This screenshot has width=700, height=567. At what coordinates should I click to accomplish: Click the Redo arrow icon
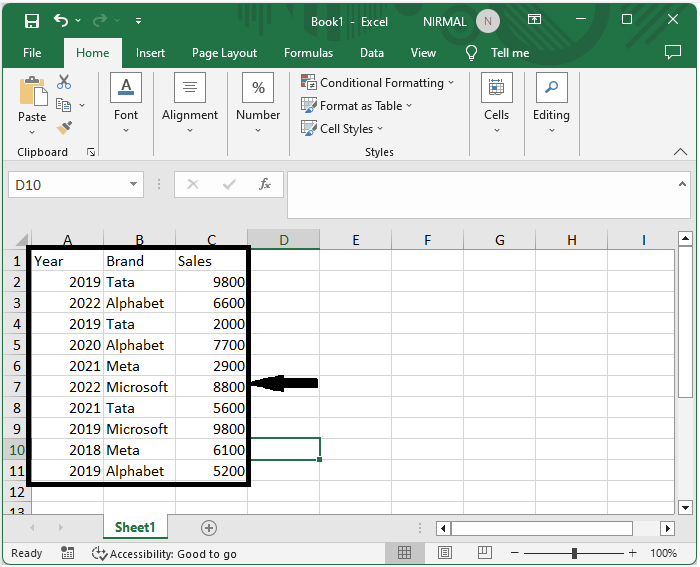click(x=100, y=20)
